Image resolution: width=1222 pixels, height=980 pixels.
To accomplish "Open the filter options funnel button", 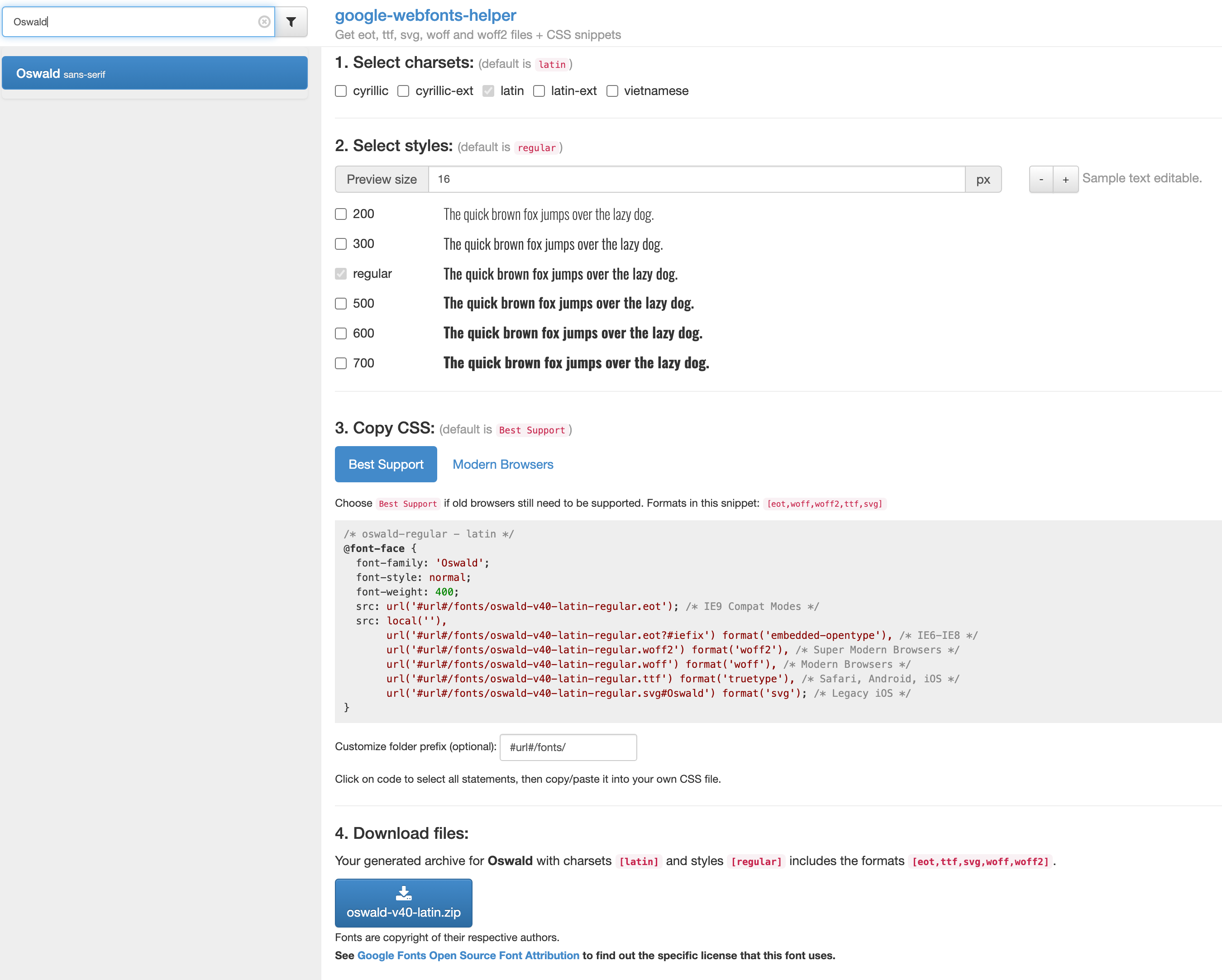I will (291, 22).
